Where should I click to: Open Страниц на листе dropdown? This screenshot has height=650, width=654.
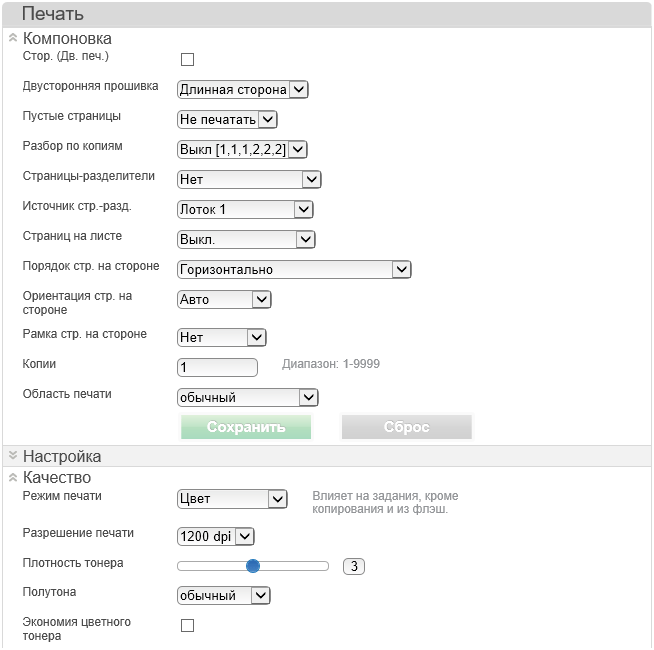pyautogui.click(x=246, y=240)
